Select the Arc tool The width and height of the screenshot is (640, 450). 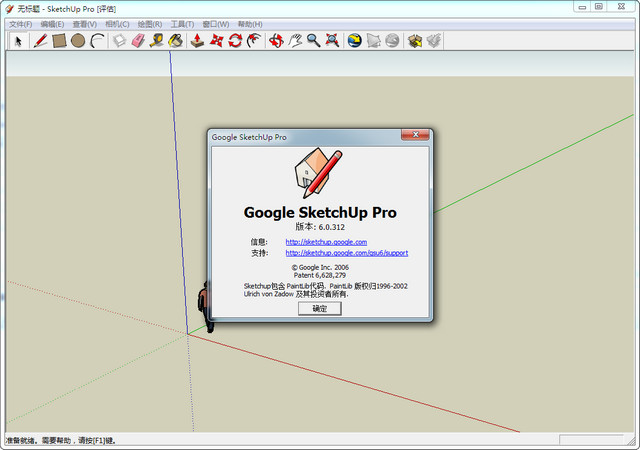97,41
